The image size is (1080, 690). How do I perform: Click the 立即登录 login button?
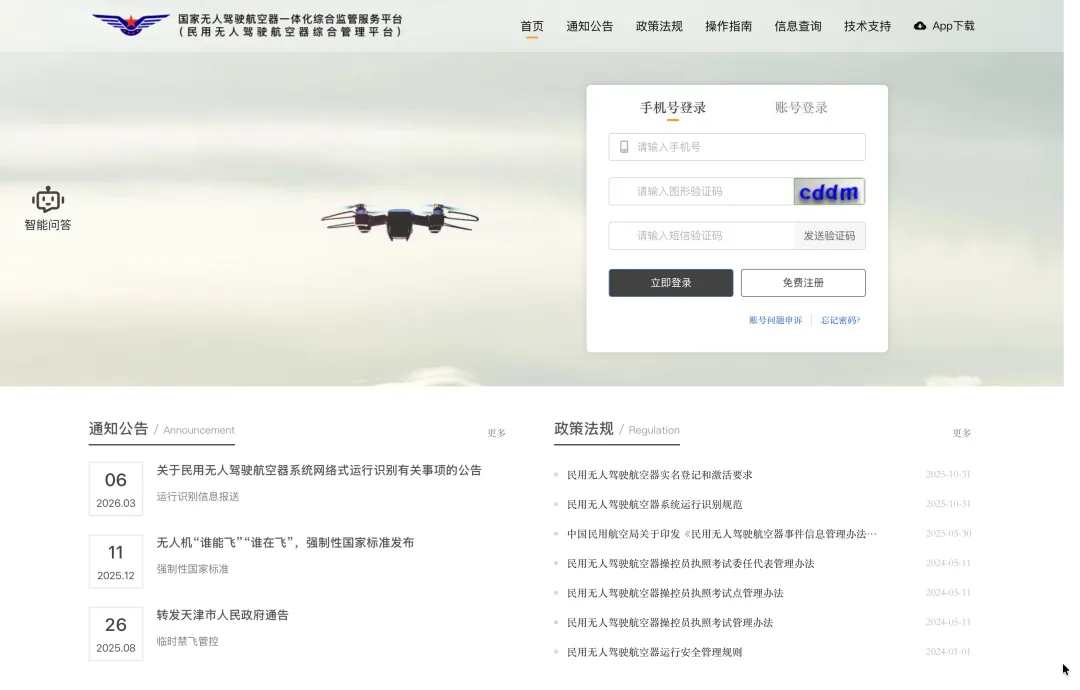click(x=670, y=282)
